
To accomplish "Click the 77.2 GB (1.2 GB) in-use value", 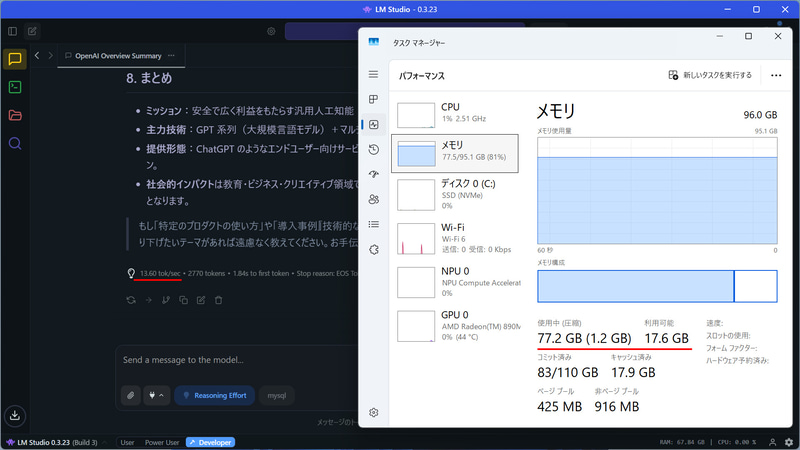I will (584, 338).
